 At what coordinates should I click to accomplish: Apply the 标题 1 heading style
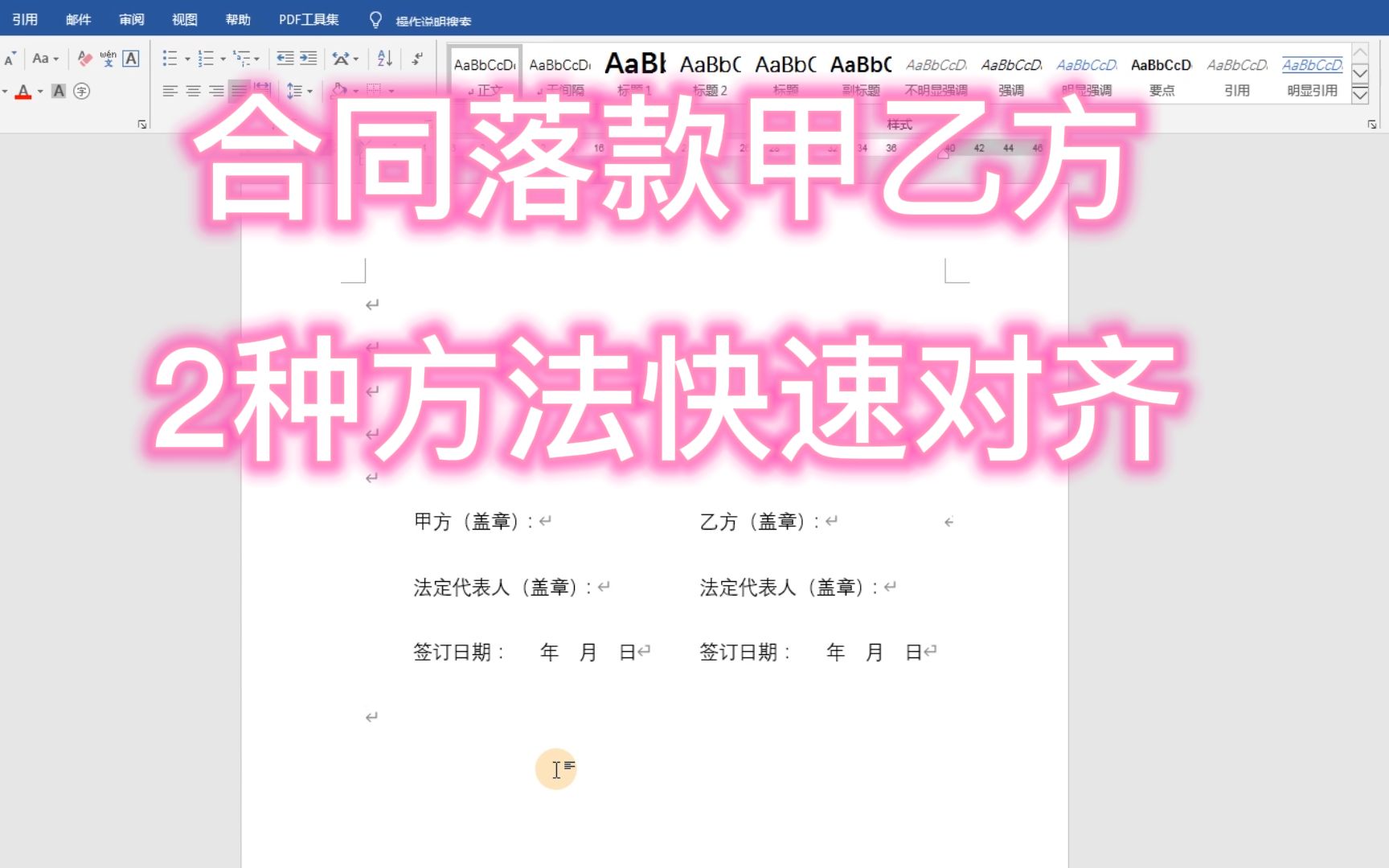[635, 74]
